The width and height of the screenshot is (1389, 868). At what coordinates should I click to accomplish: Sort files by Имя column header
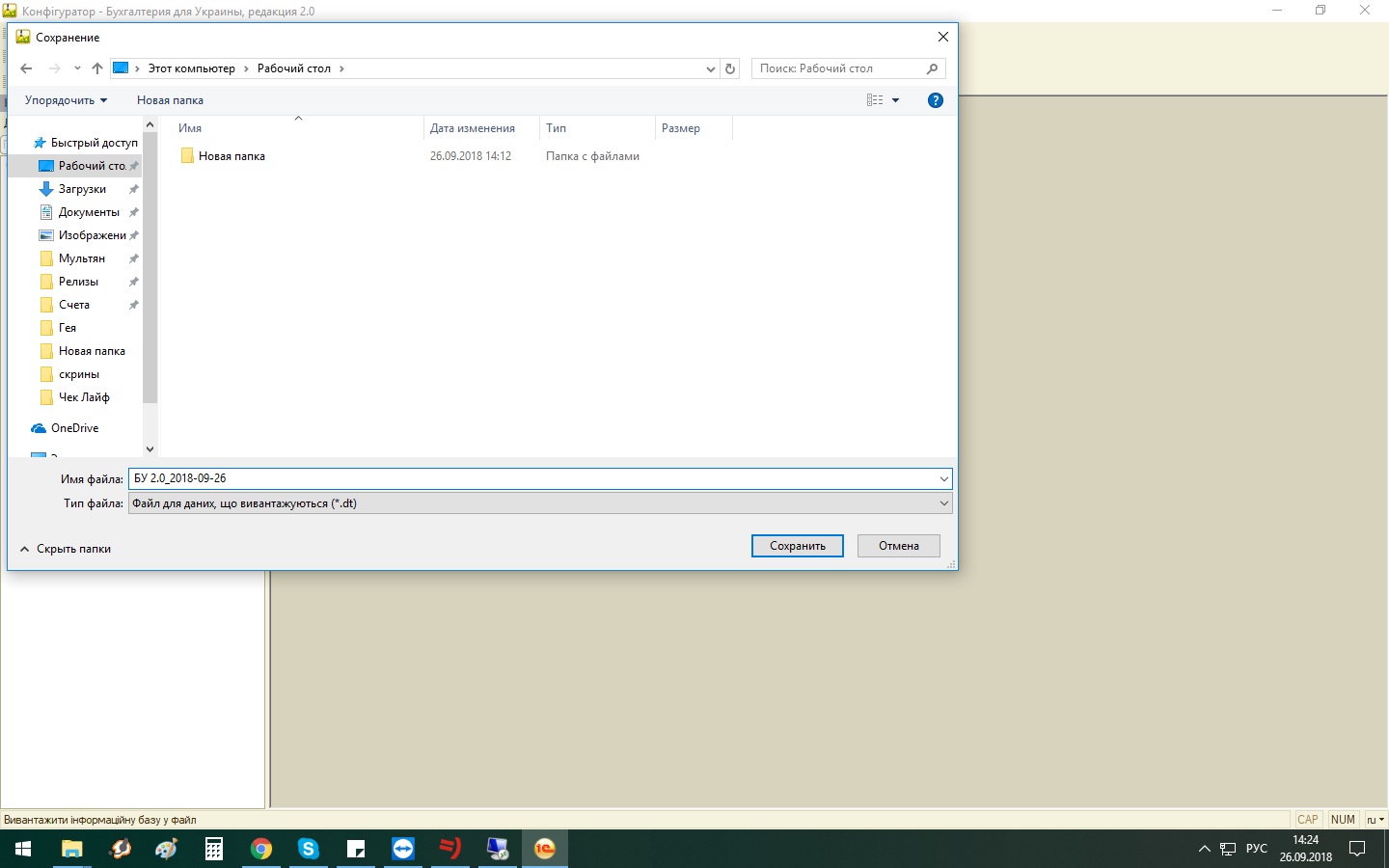(x=297, y=128)
